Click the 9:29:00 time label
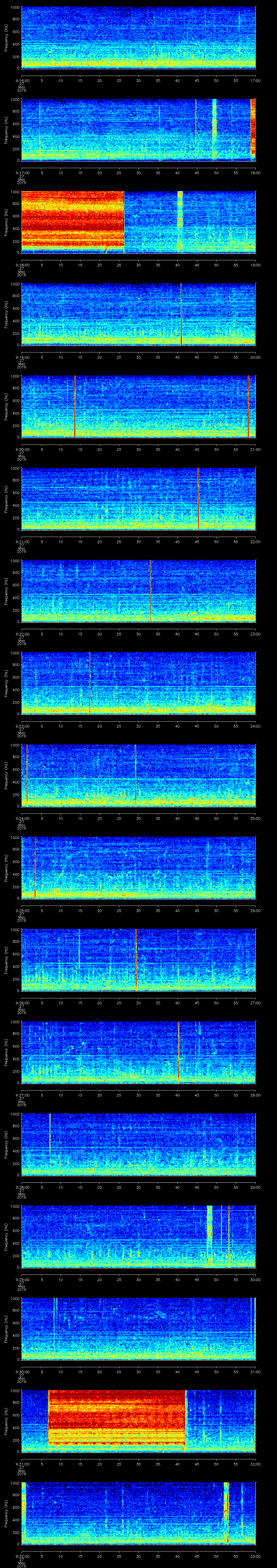Image resolution: width=277 pixels, height=1568 pixels. pos(22,1279)
